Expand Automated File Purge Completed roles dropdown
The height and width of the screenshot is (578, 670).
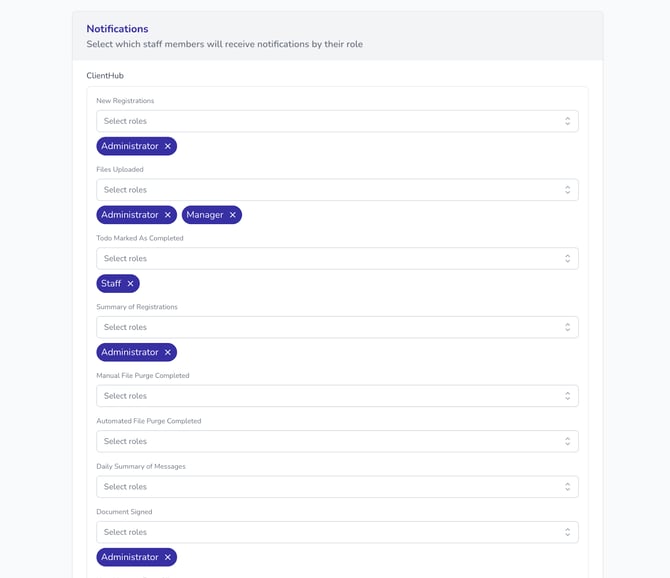(330, 441)
